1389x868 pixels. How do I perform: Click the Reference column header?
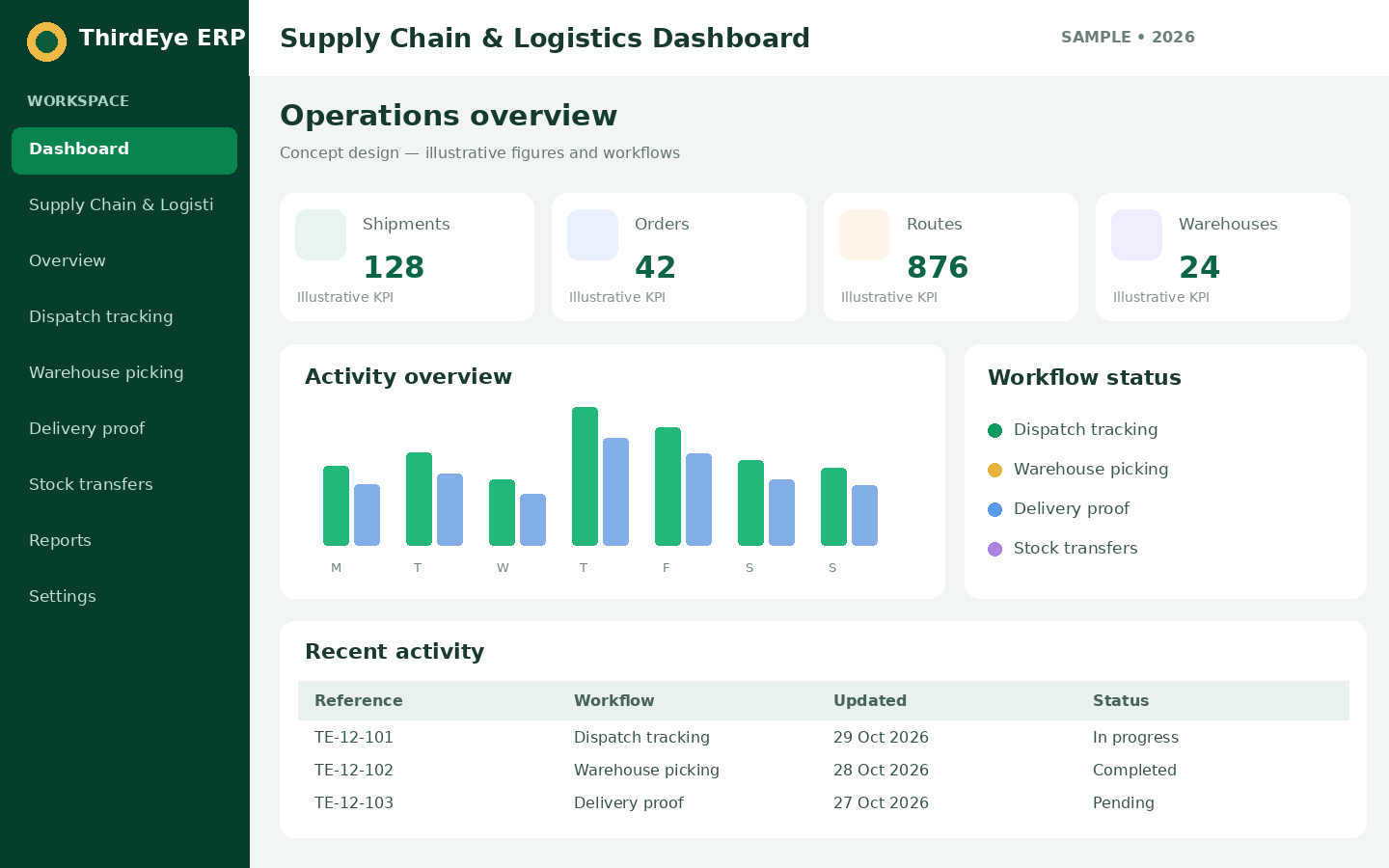[359, 700]
